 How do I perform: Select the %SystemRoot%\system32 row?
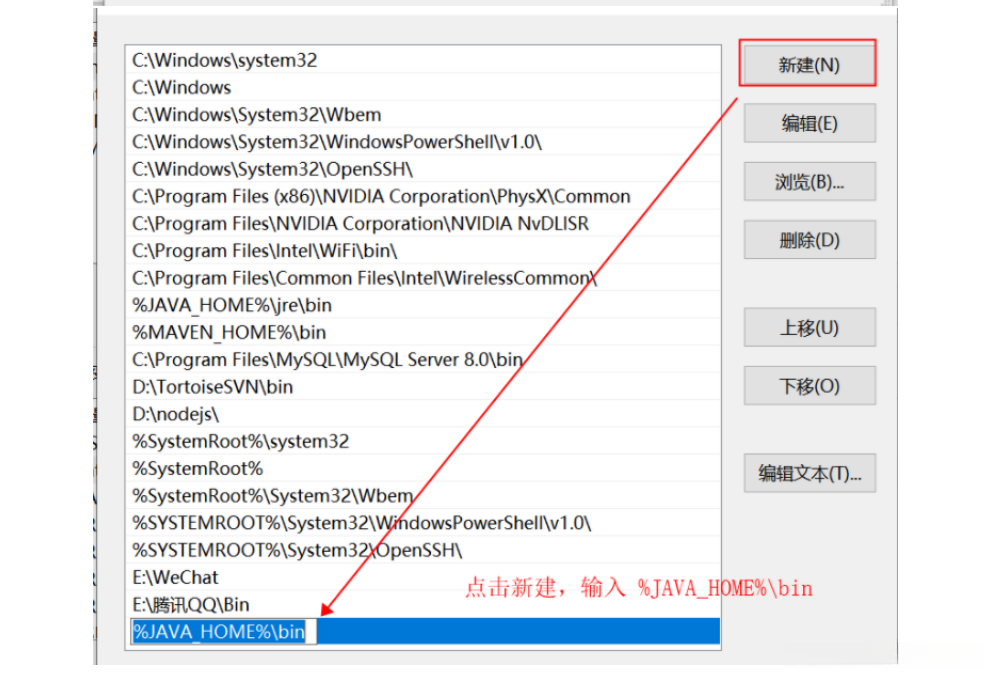tap(423, 442)
